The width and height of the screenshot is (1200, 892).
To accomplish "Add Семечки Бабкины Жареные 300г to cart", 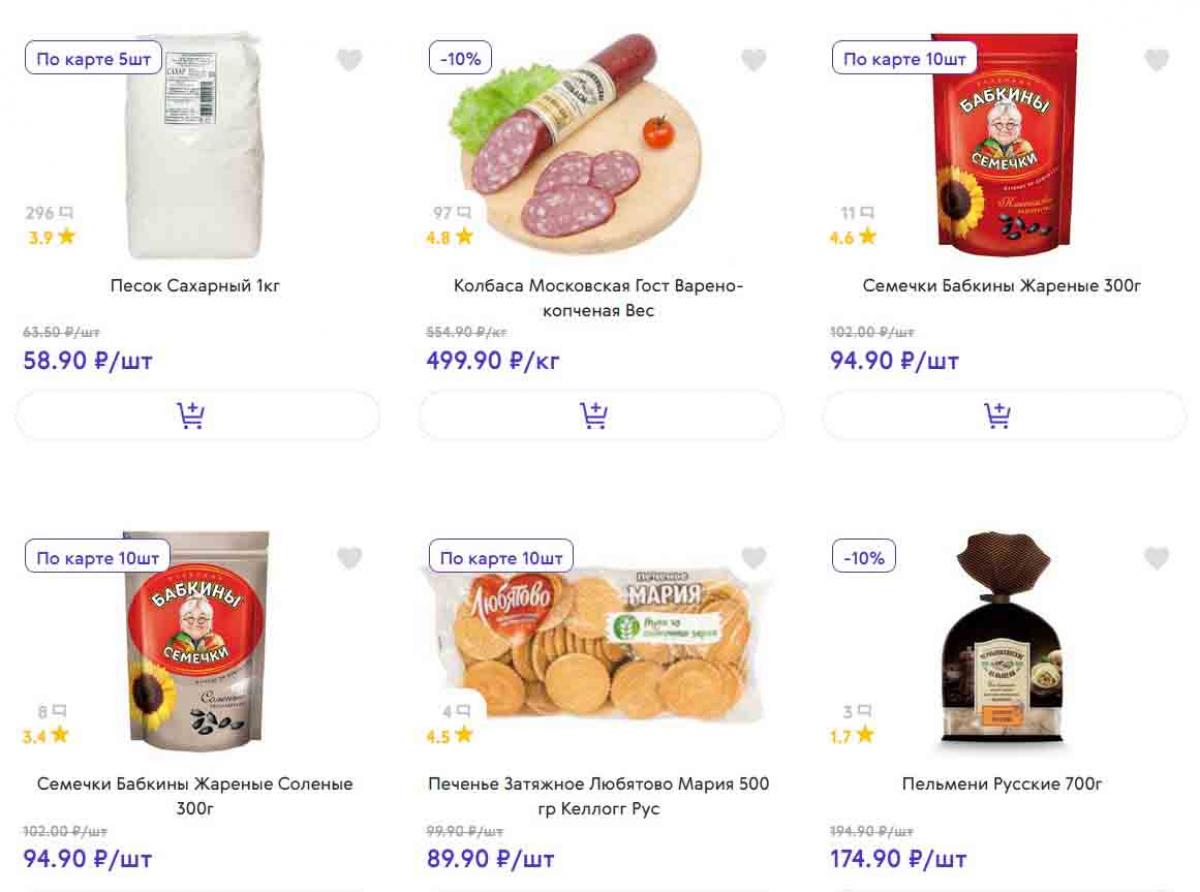I will click(x=1005, y=415).
